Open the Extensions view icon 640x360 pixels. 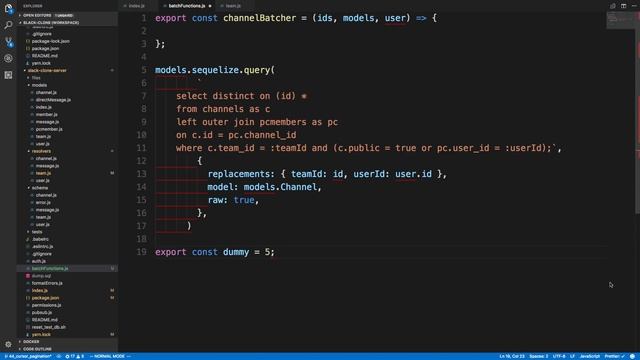pyautogui.click(x=8, y=75)
